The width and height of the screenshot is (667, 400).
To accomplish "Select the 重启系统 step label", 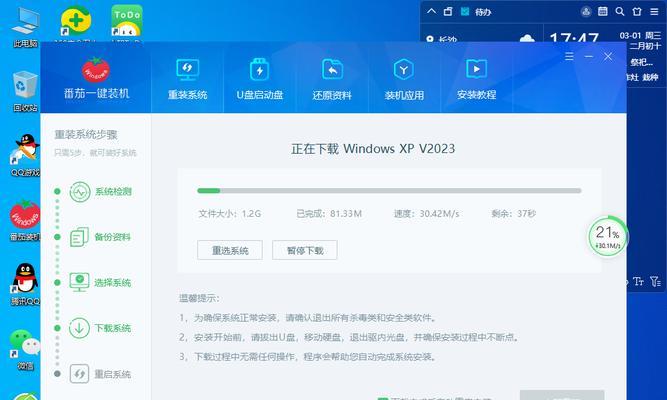I will pyautogui.click(x=113, y=374).
